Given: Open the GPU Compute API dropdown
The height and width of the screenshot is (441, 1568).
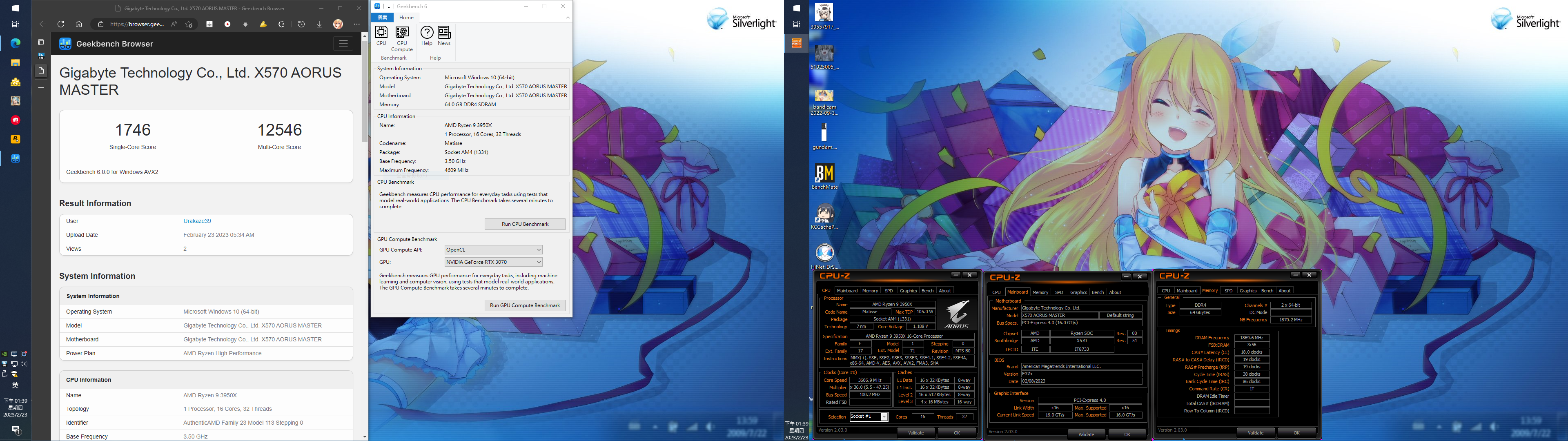Looking at the screenshot, I should coord(493,250).
